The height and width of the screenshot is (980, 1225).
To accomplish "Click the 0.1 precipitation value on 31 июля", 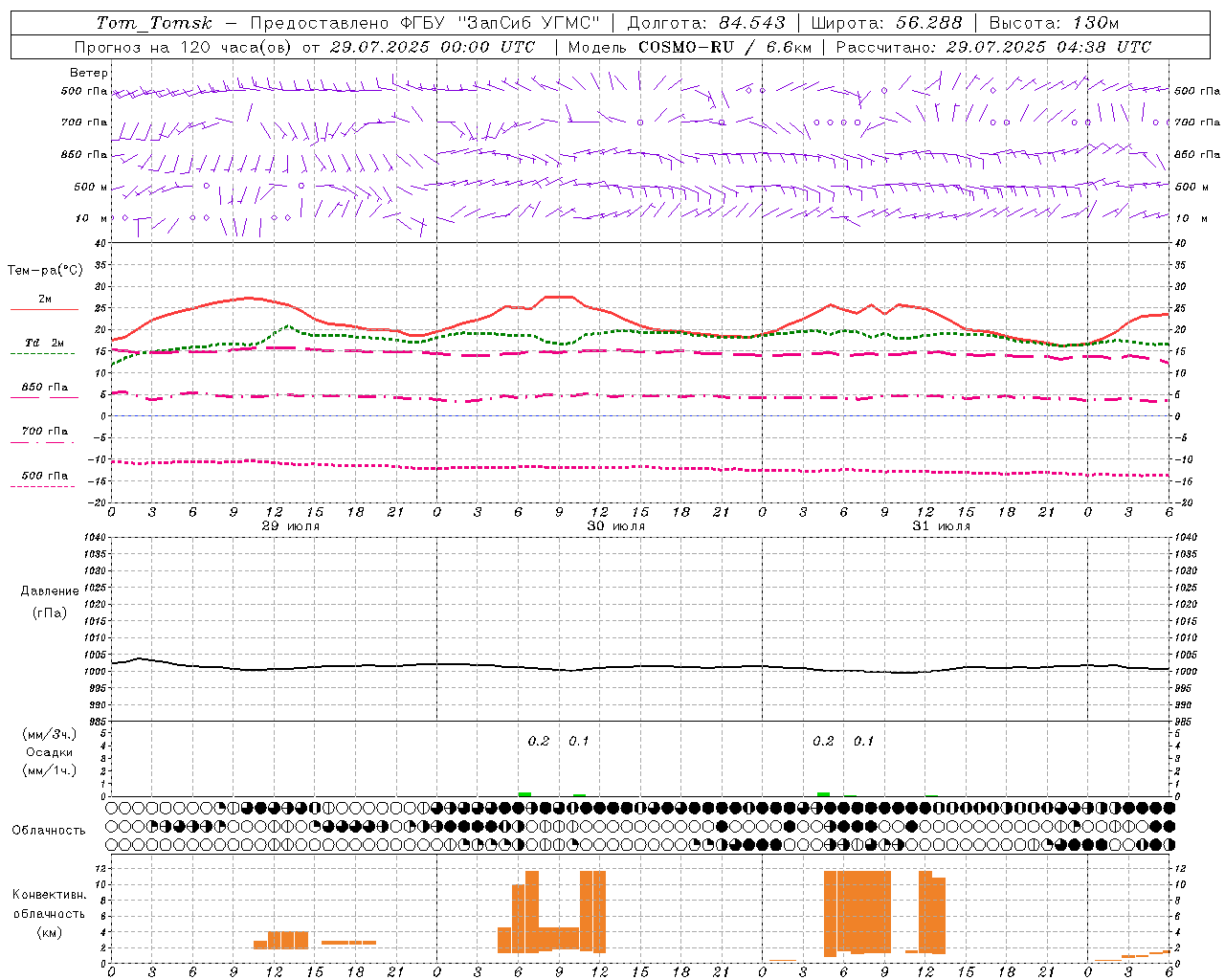I will click(863, 742).
